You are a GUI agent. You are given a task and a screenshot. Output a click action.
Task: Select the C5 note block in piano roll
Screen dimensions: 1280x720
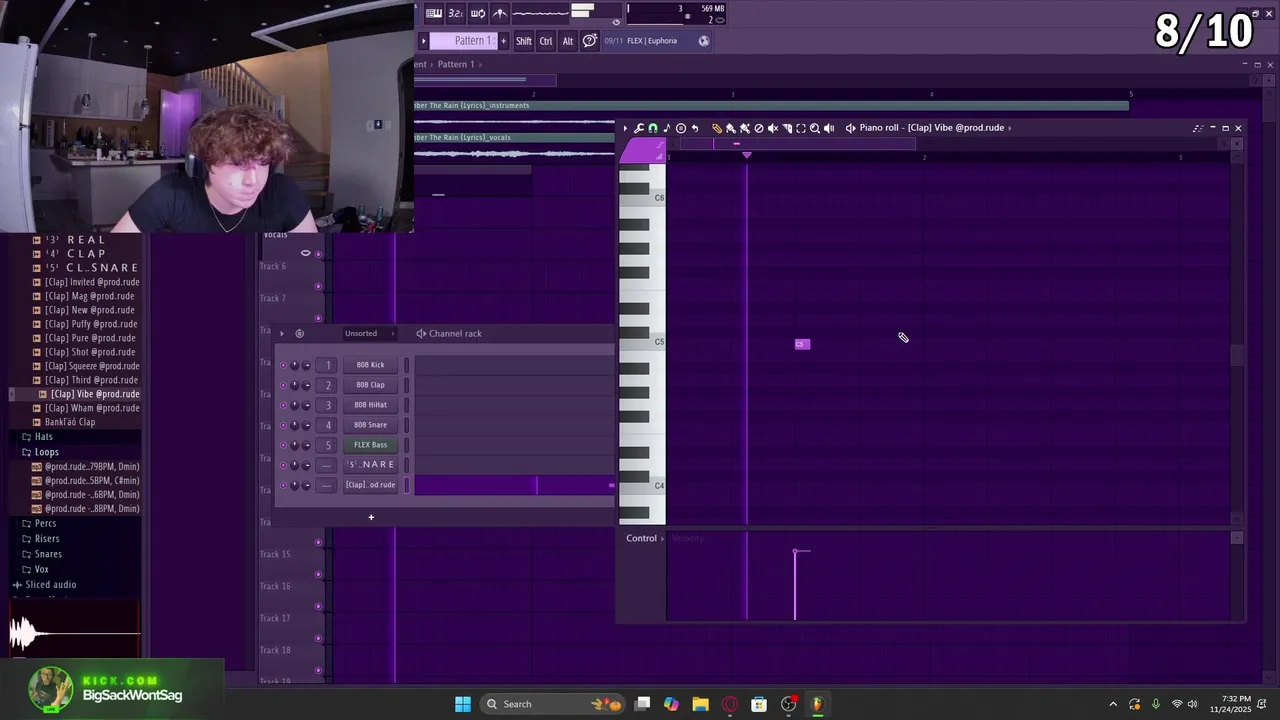[802, 344]
